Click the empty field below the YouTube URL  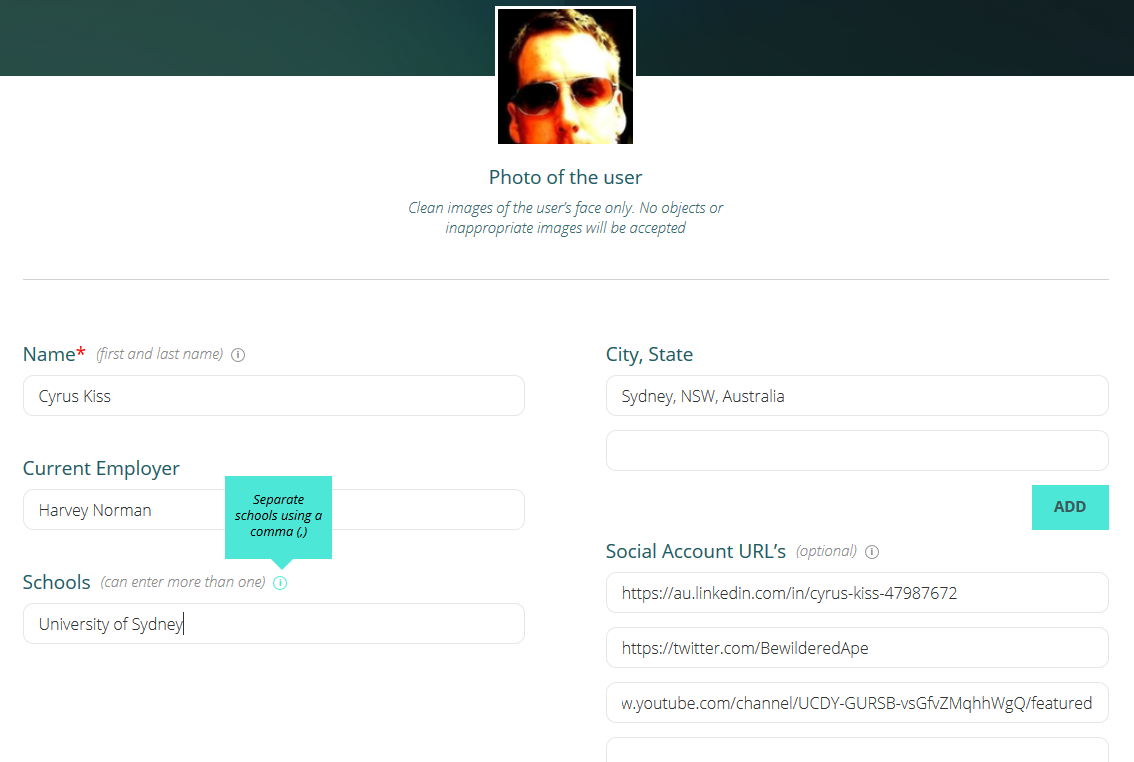click(857, 750)
